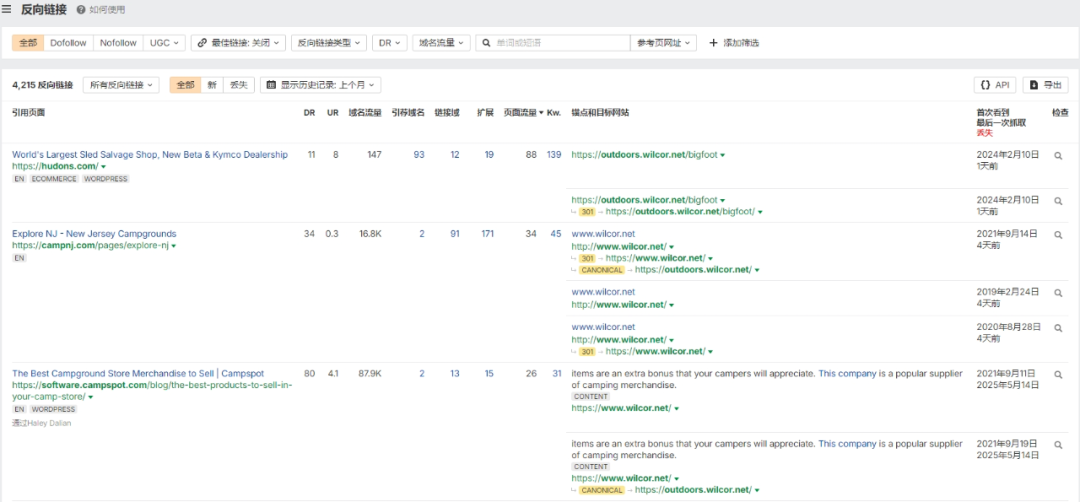Sort by UR column header
The image size is (1080, 502).
(333, 113)
